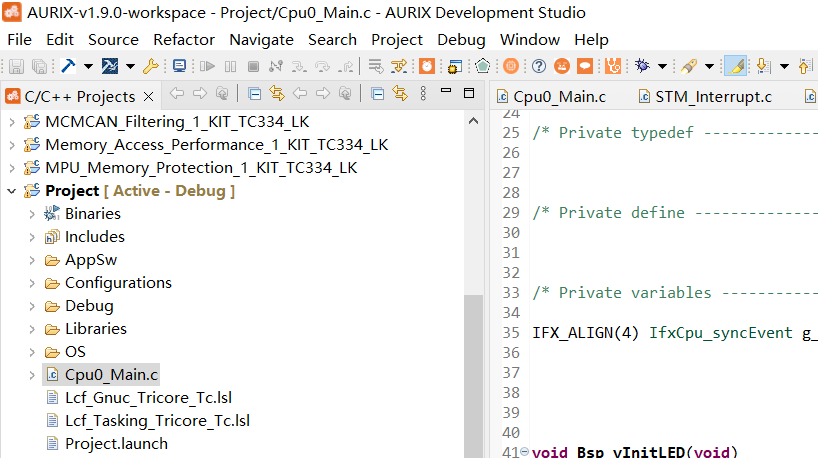Switch to the STM_Interrupt.c editor tab
Screen dimensions: 818x458
pyautogui.click(x=706, y=97)
